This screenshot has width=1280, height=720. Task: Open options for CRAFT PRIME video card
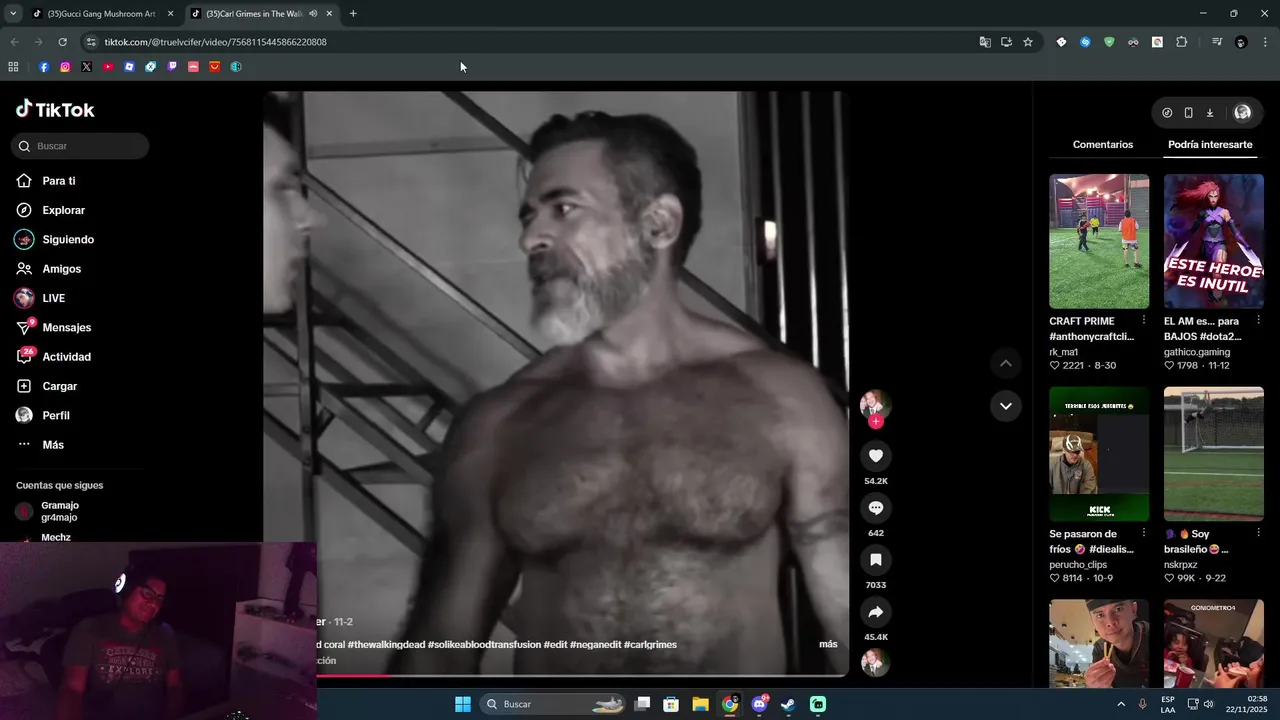[1144, 320]
